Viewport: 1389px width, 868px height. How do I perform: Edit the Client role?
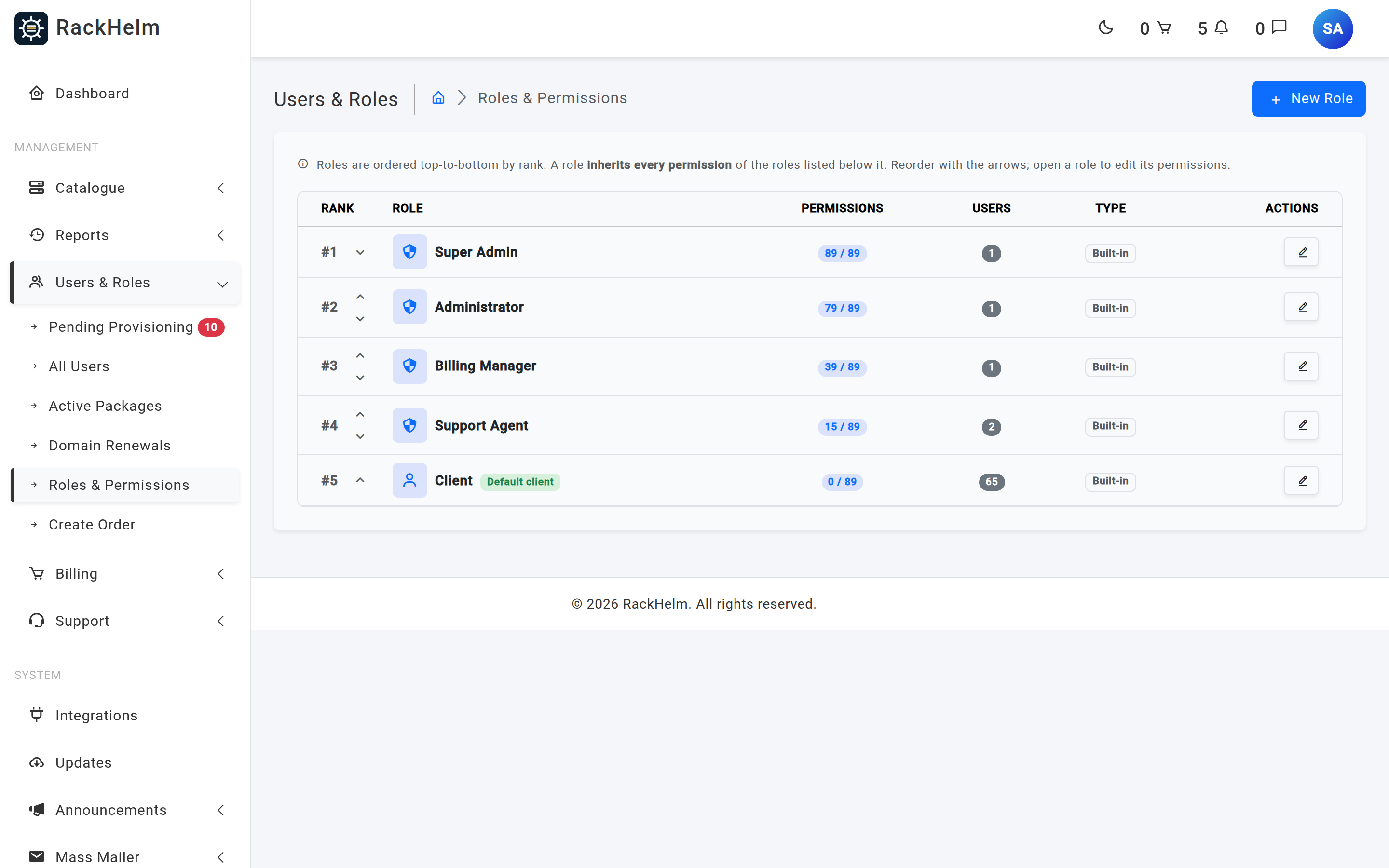tap(1301, 480)
